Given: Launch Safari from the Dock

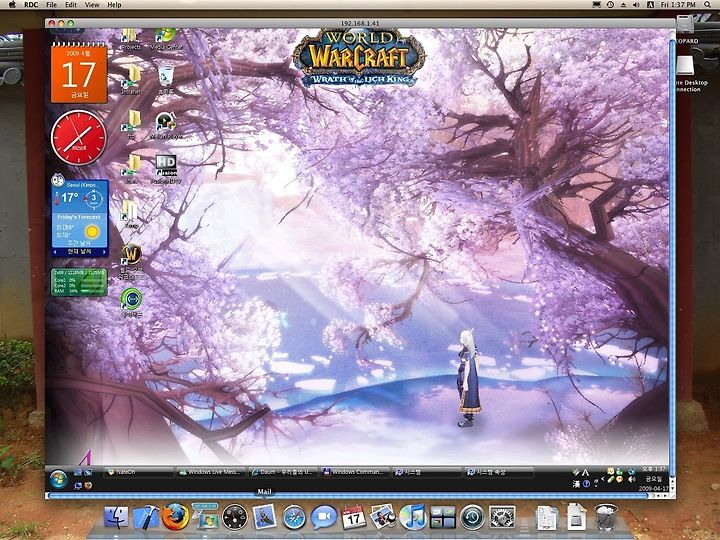Looking at the screenshot, I should pyautogui.click(x=294, y=518).
